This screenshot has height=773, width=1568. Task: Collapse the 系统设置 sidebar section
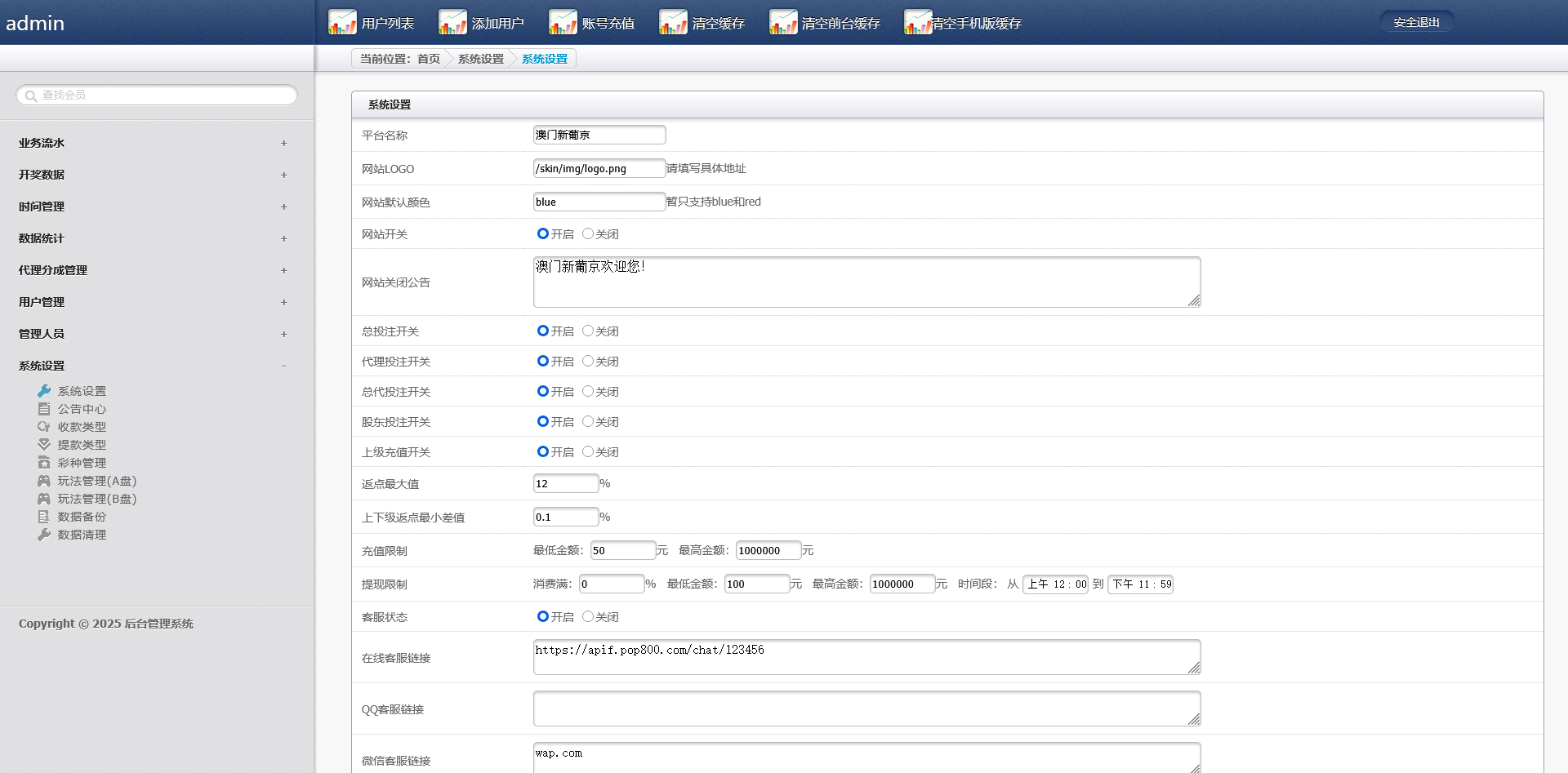[283, 366]
